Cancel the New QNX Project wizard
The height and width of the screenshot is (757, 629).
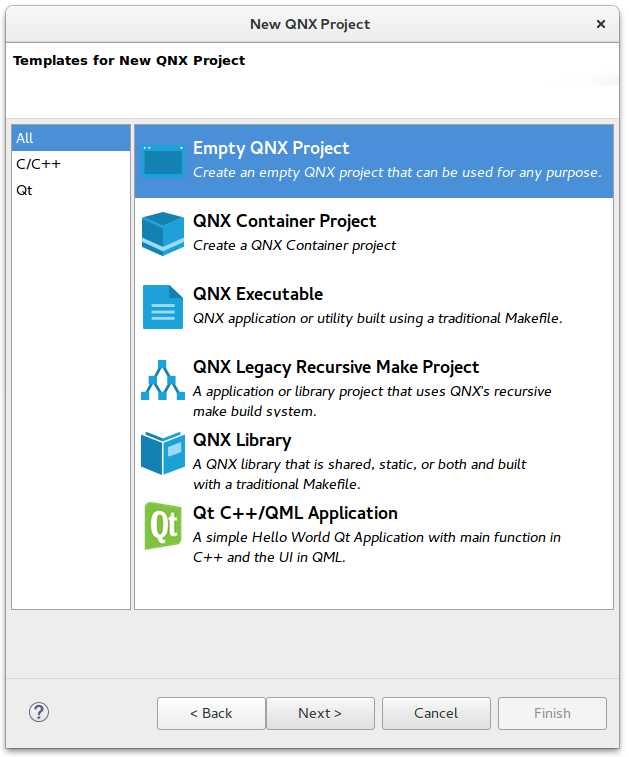pyautogui.click(x=436, y=713)
